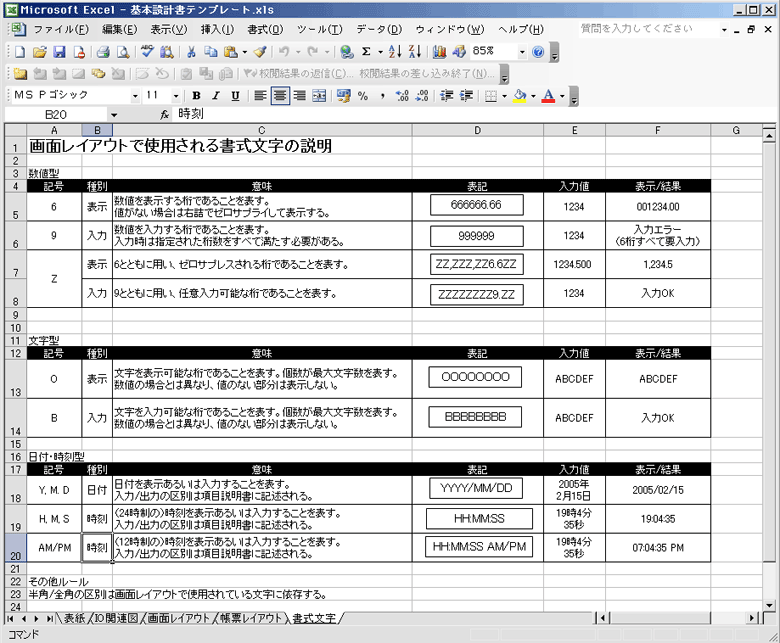
Task: Launch the Chart Wizard
Action: click(439, 52)
